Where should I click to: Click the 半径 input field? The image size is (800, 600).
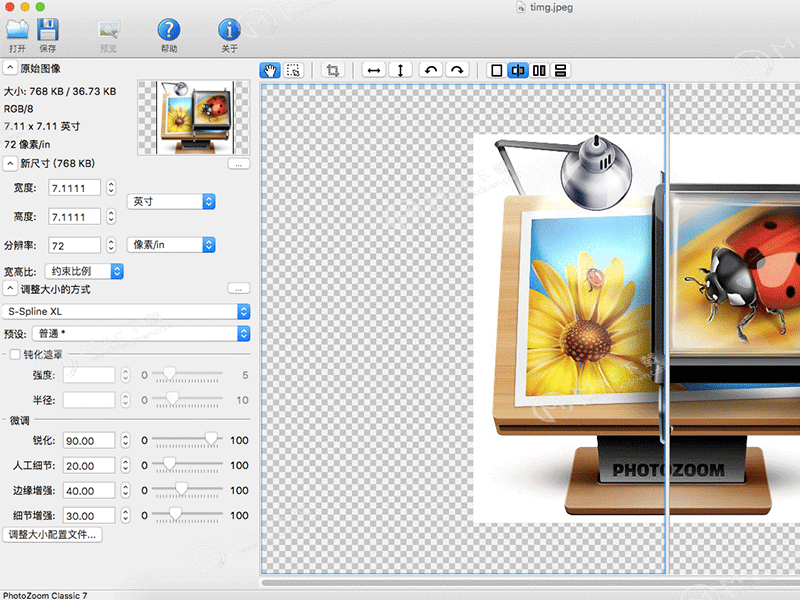(89, 400)
